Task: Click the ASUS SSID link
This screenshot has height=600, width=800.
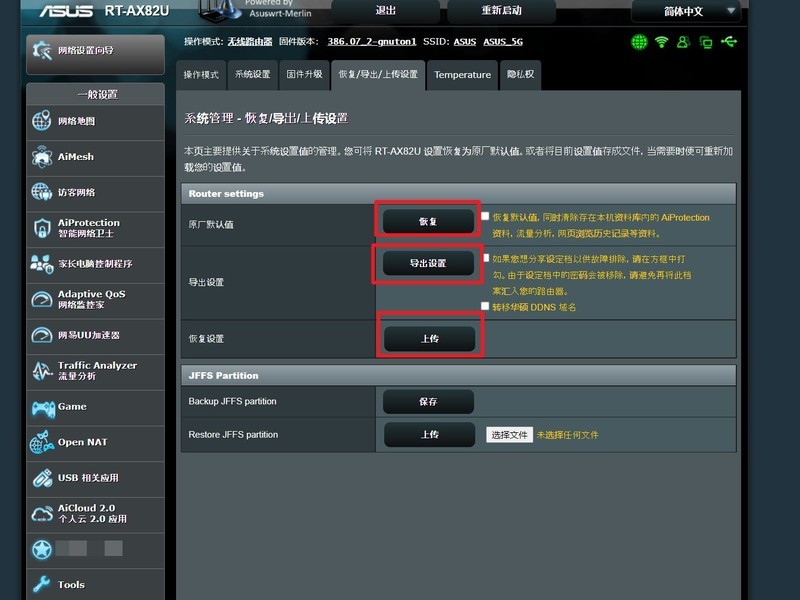Action: pyautogui.click(x=465, y=42)
